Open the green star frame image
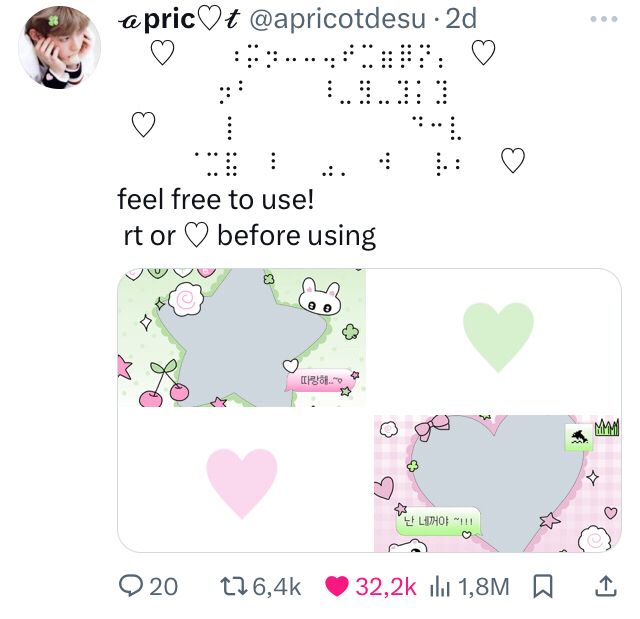The image size is (640, 619). [x=242, y=338]
